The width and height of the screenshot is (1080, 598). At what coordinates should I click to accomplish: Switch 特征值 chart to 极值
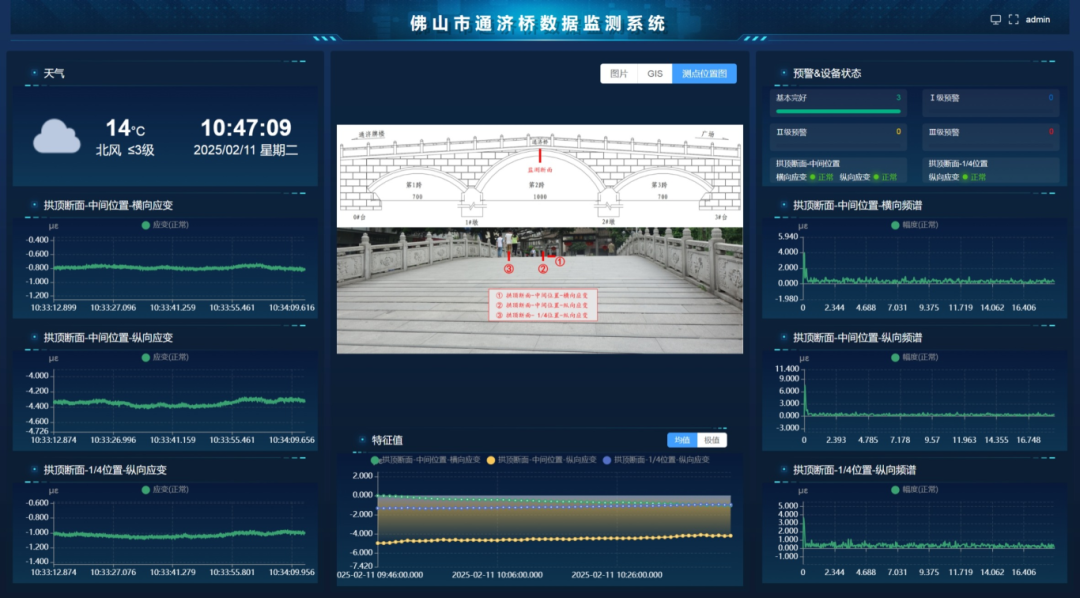pyautogui.click(x=712, y=440)
